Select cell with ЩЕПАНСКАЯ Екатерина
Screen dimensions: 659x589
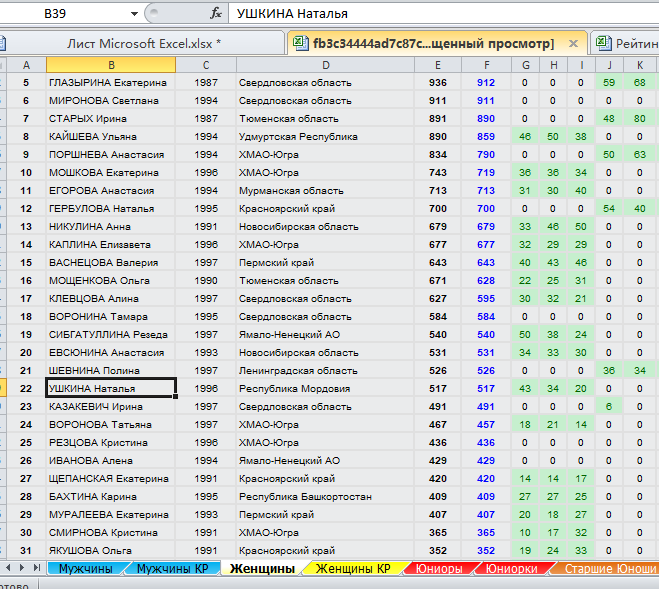tap(111, 479)
